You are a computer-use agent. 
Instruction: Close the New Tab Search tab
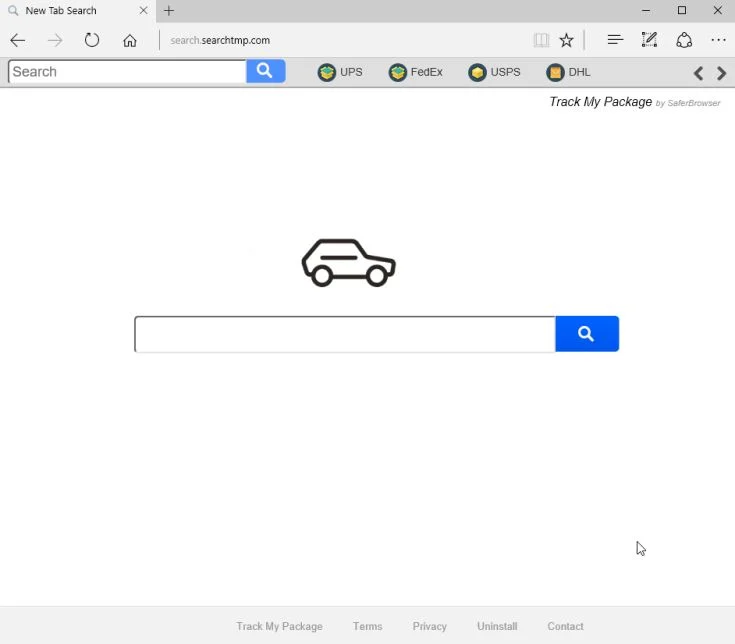pos(143,10)
